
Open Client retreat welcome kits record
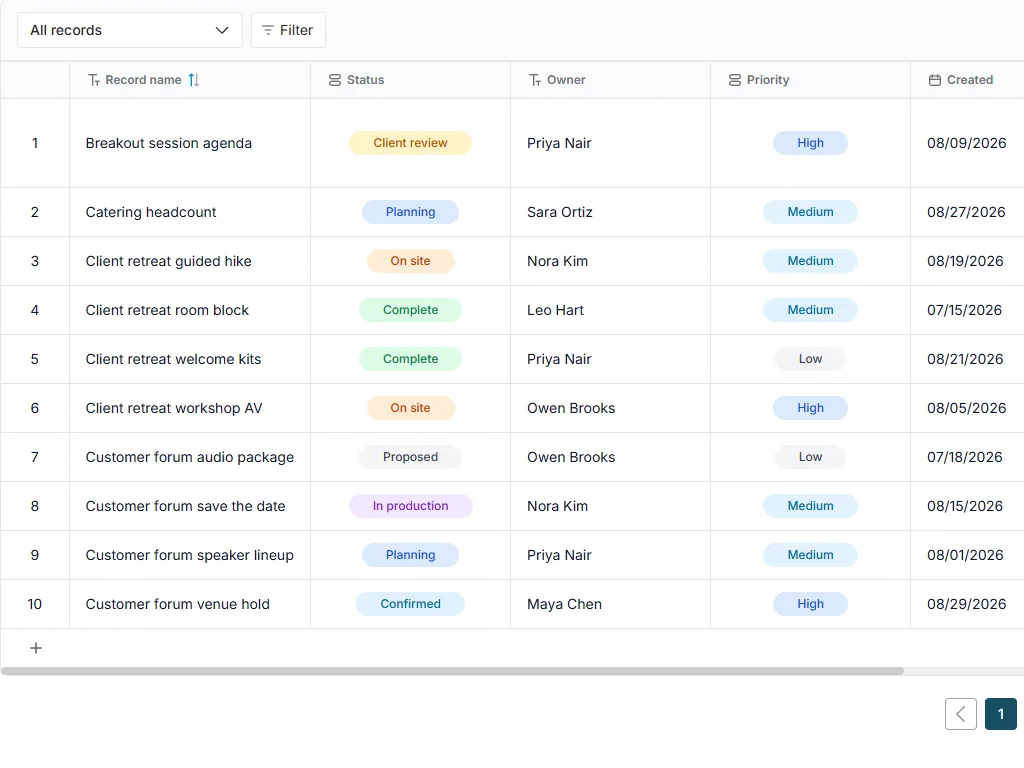coord(173,359)
